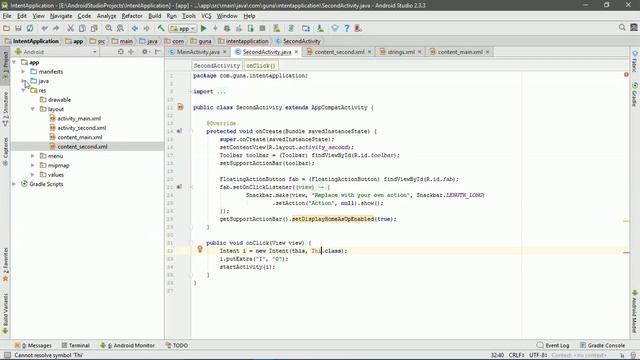The width and height of the screenshot is (640, 360).
Task: Open the File menu
Action: coord(7,16)
